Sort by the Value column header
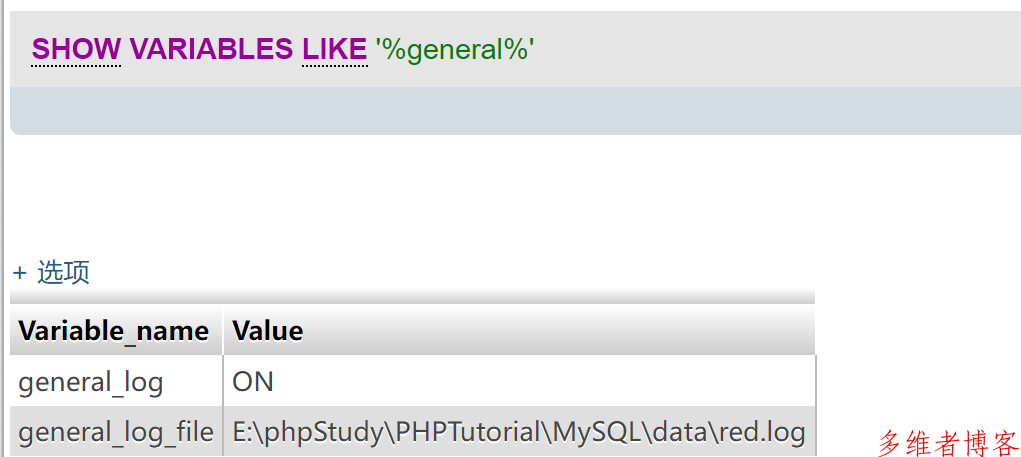This screenshot has width=1021, height=457. click(268, 331)
